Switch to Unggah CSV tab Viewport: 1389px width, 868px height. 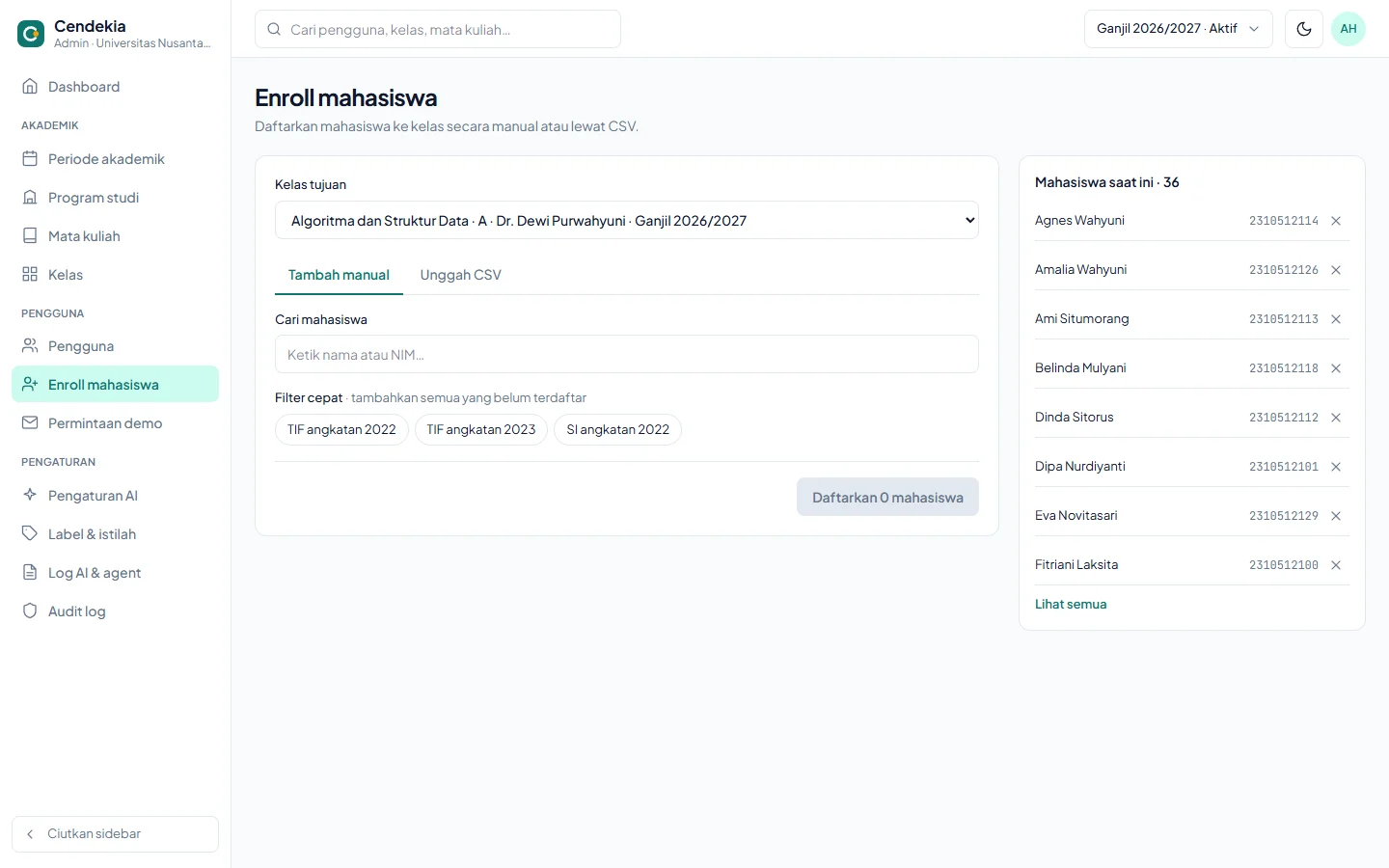pyautogui.click(x=460, y=275)
